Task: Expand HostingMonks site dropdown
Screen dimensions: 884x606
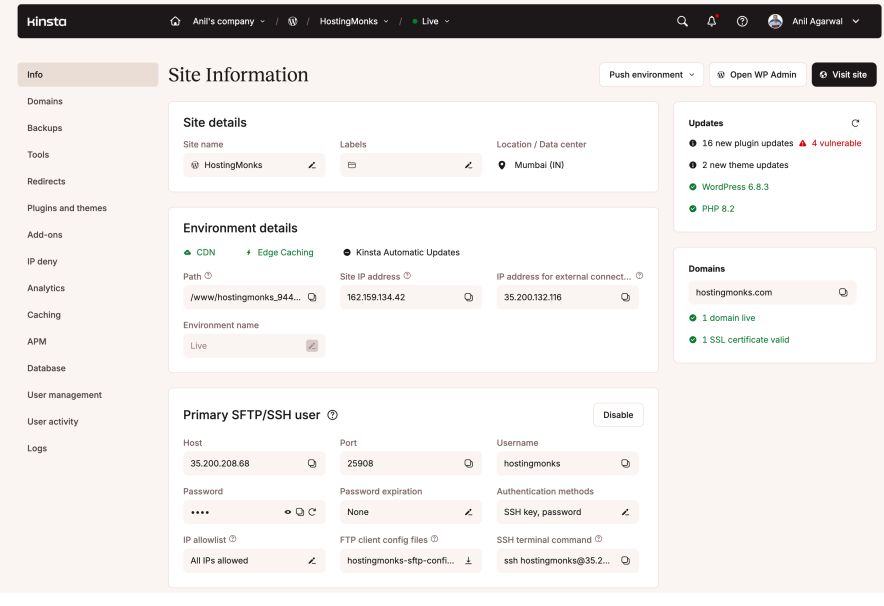Action: click(354, 21)
